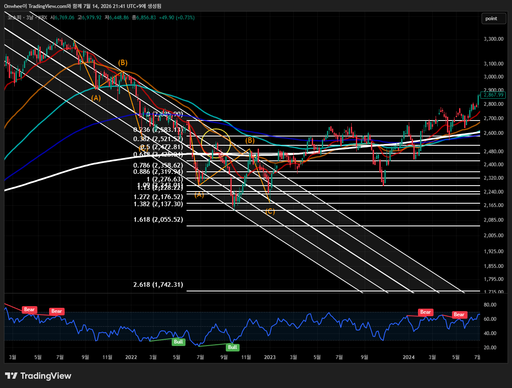
Task: Click 40.00 on the RSI scale
Action: point(490,333)
